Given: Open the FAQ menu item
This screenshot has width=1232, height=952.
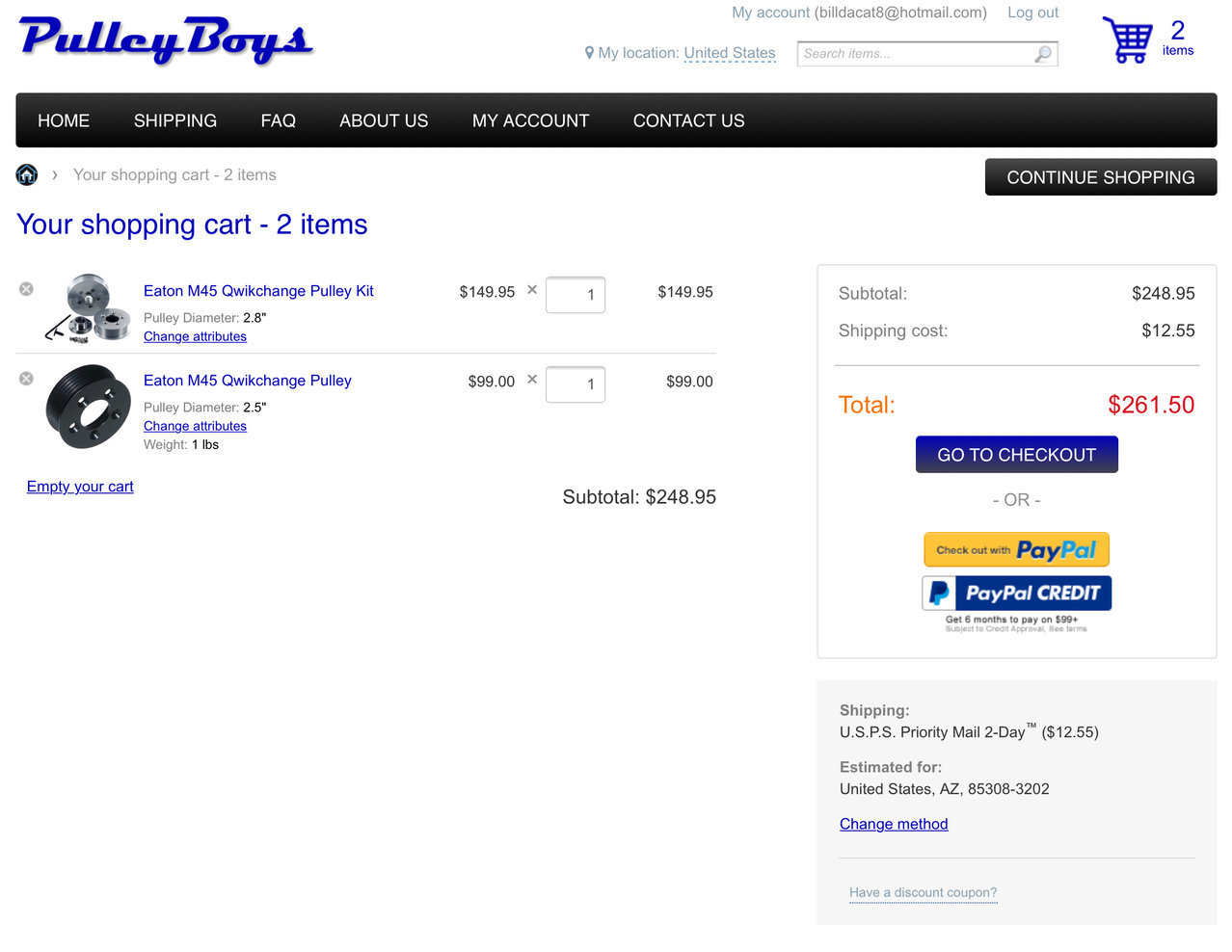Looking at the screenshot, I should (x=278, y=120).
